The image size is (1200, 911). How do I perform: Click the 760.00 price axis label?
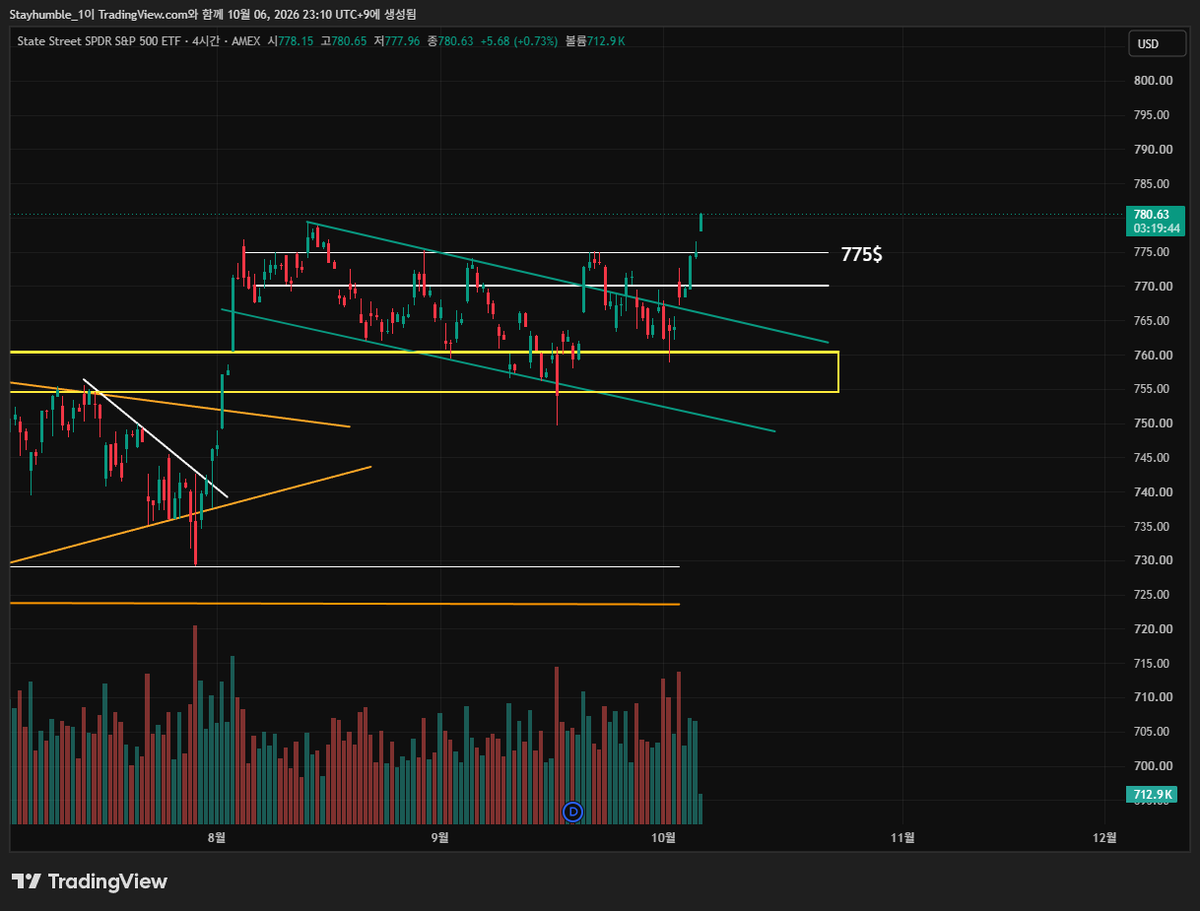coord(1153,355)
